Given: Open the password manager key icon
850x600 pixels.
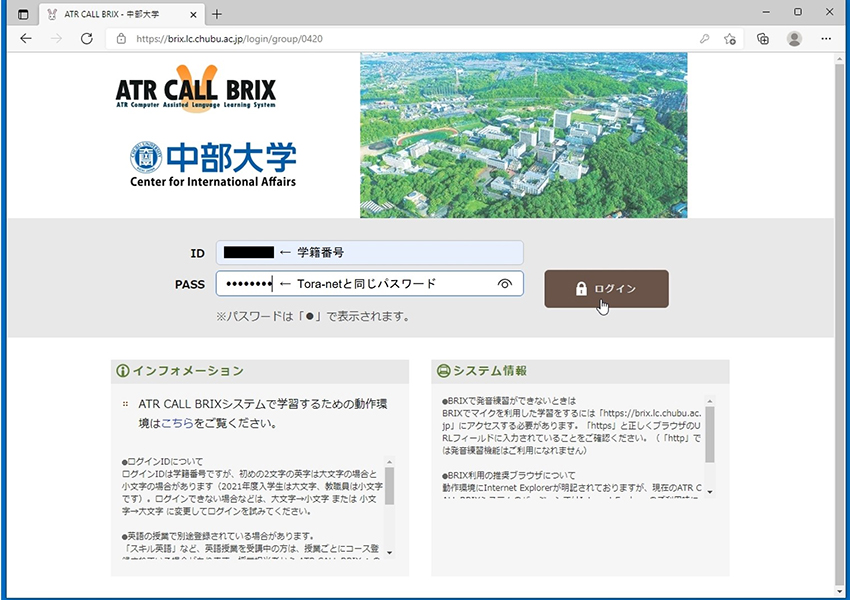Looking at the screenshot, I should [705, 38].
